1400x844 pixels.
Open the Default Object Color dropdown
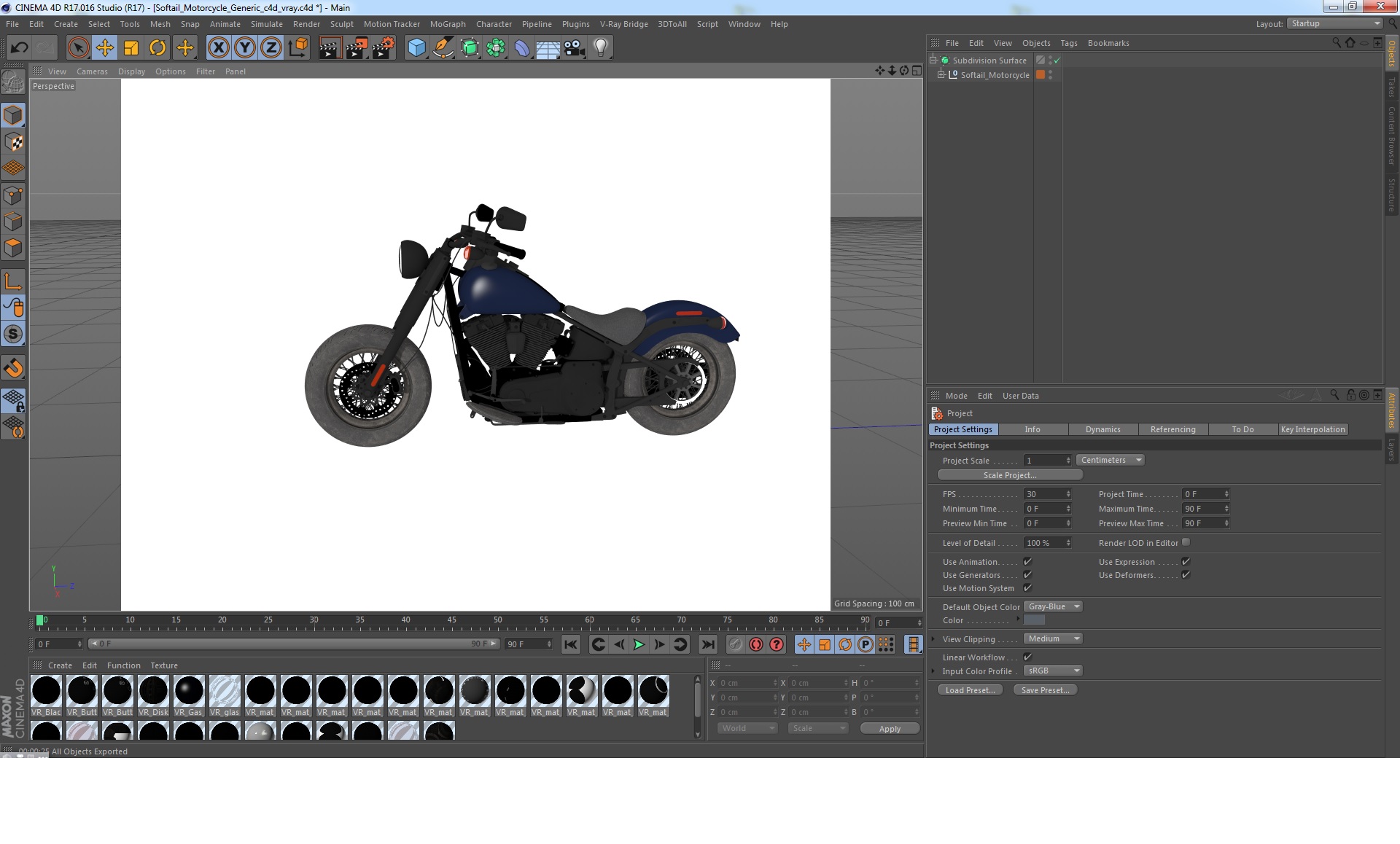pyautogui.click(x=1053, y=606)
